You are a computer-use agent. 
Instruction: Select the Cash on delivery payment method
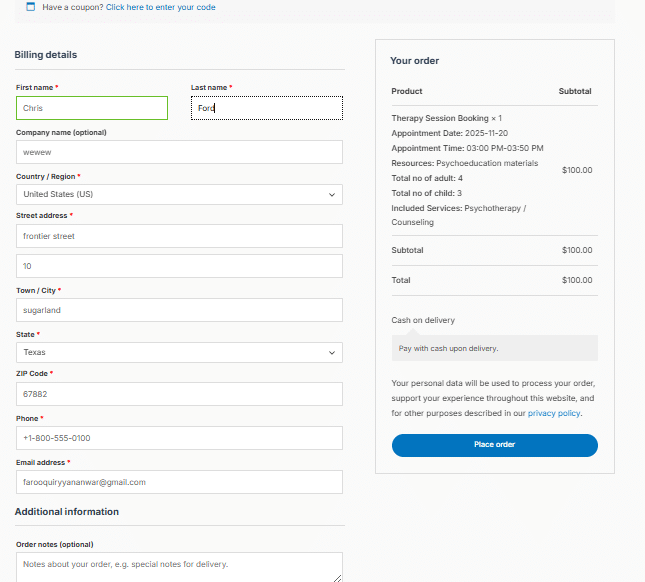point(423,320)
